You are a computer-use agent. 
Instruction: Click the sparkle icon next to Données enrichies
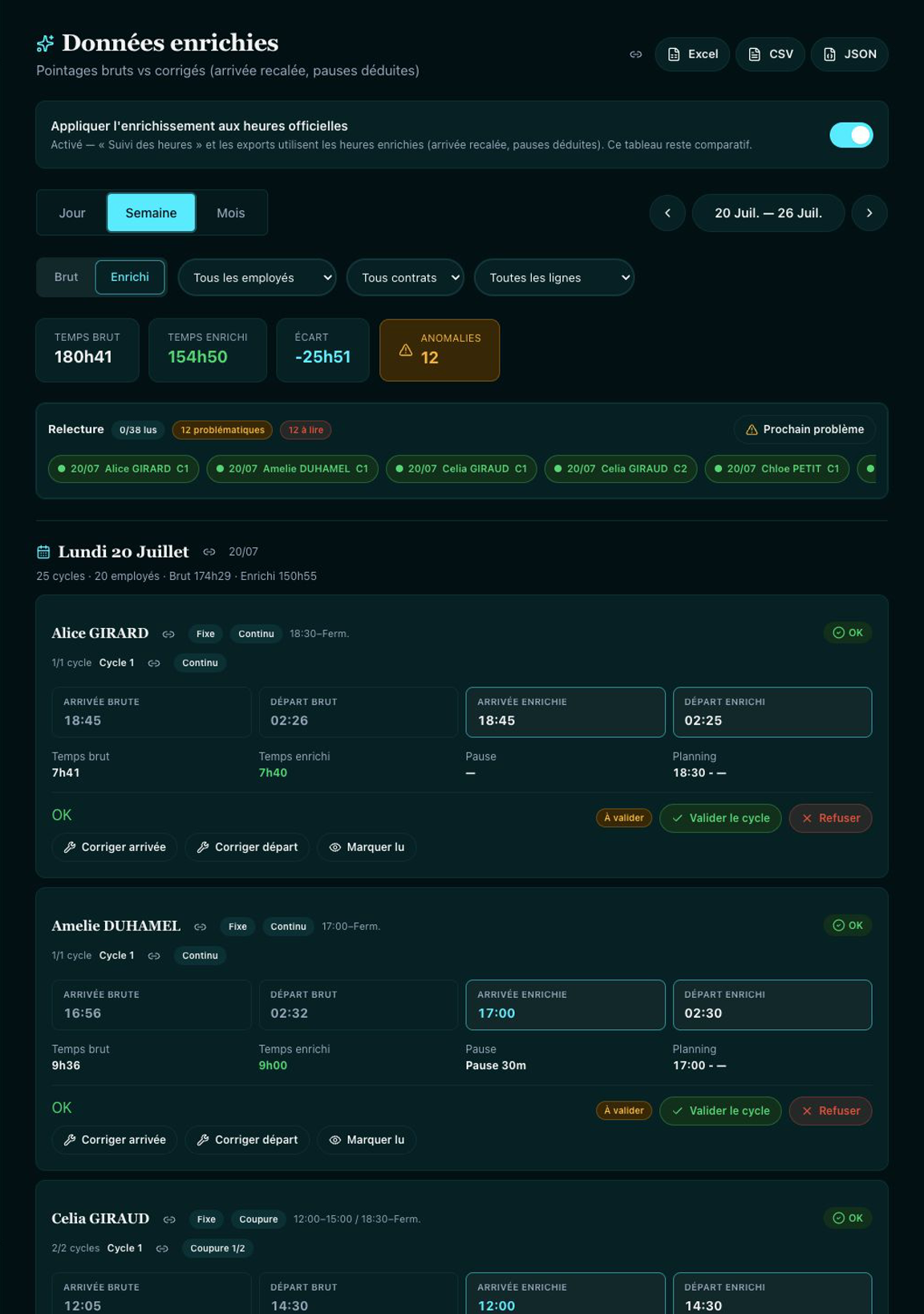[46, 43]
